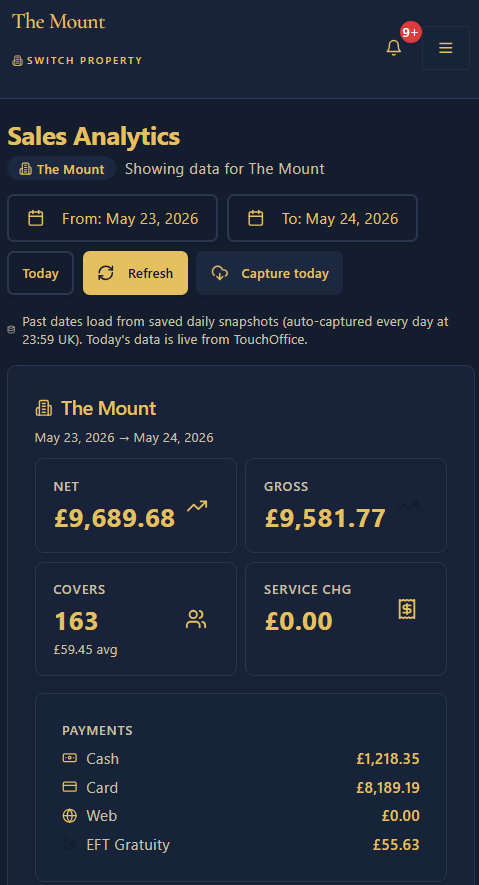Click the Today button
Viewport: 479px width, 885px height.
(x=41, y=273)
